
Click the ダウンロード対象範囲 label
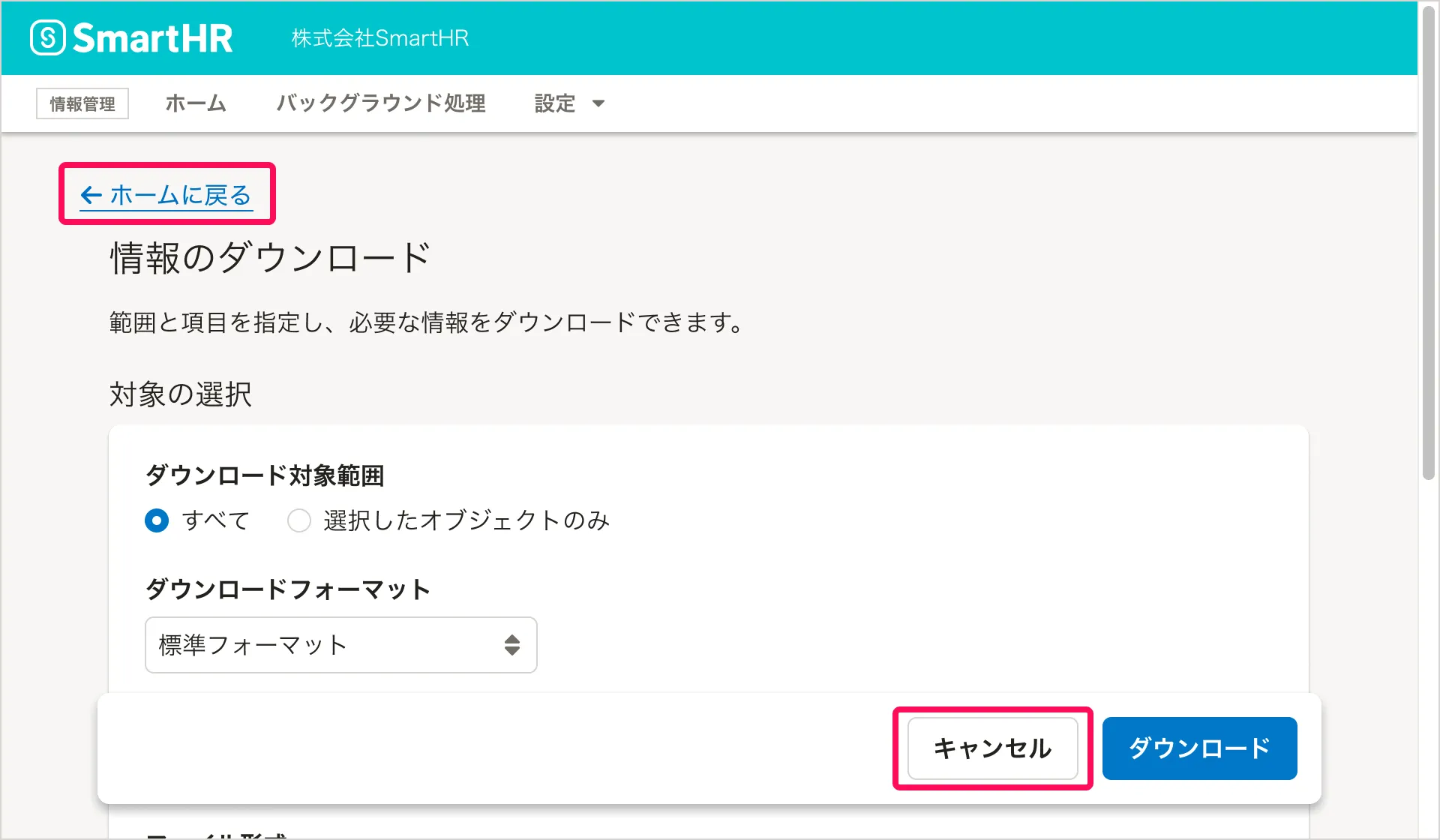click(265, 475)
